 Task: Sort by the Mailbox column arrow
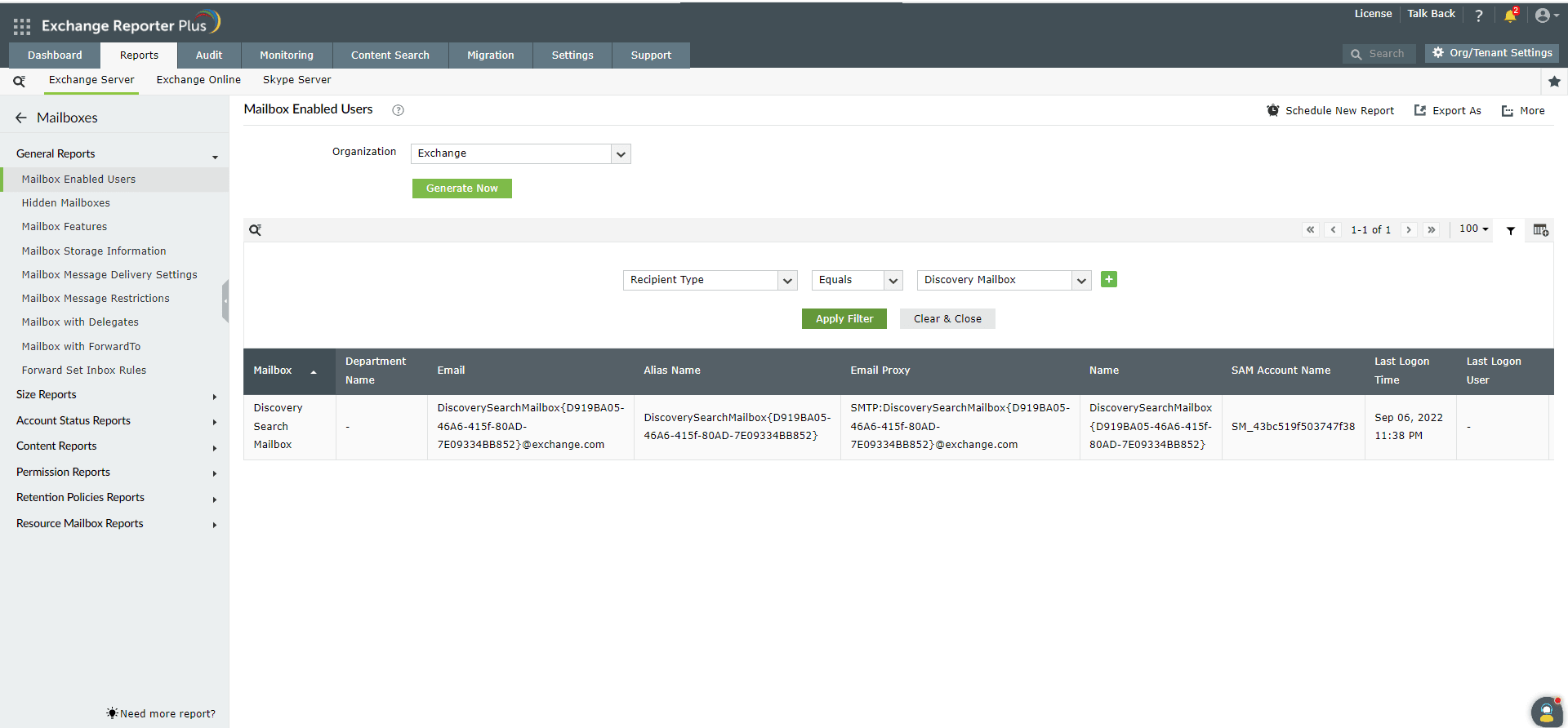click(x=314, y=372)
